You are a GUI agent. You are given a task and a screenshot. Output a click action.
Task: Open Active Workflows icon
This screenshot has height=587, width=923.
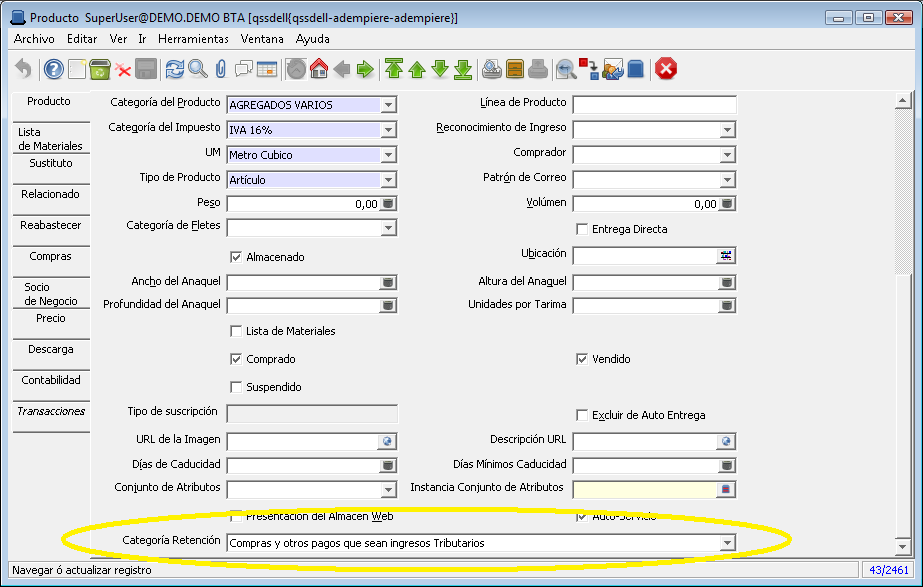click(x=589, y=69)
